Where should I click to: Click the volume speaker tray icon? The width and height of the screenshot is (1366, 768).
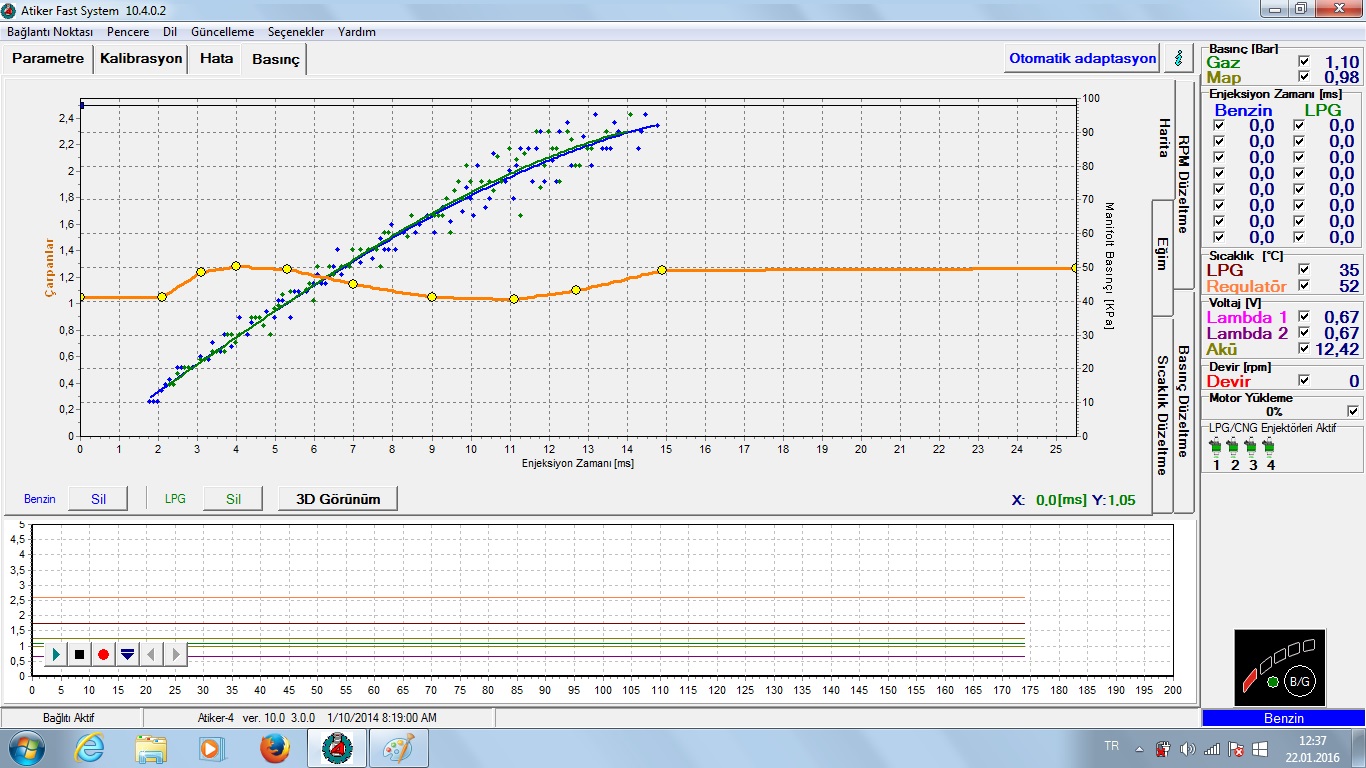[x=1187, y=749]
